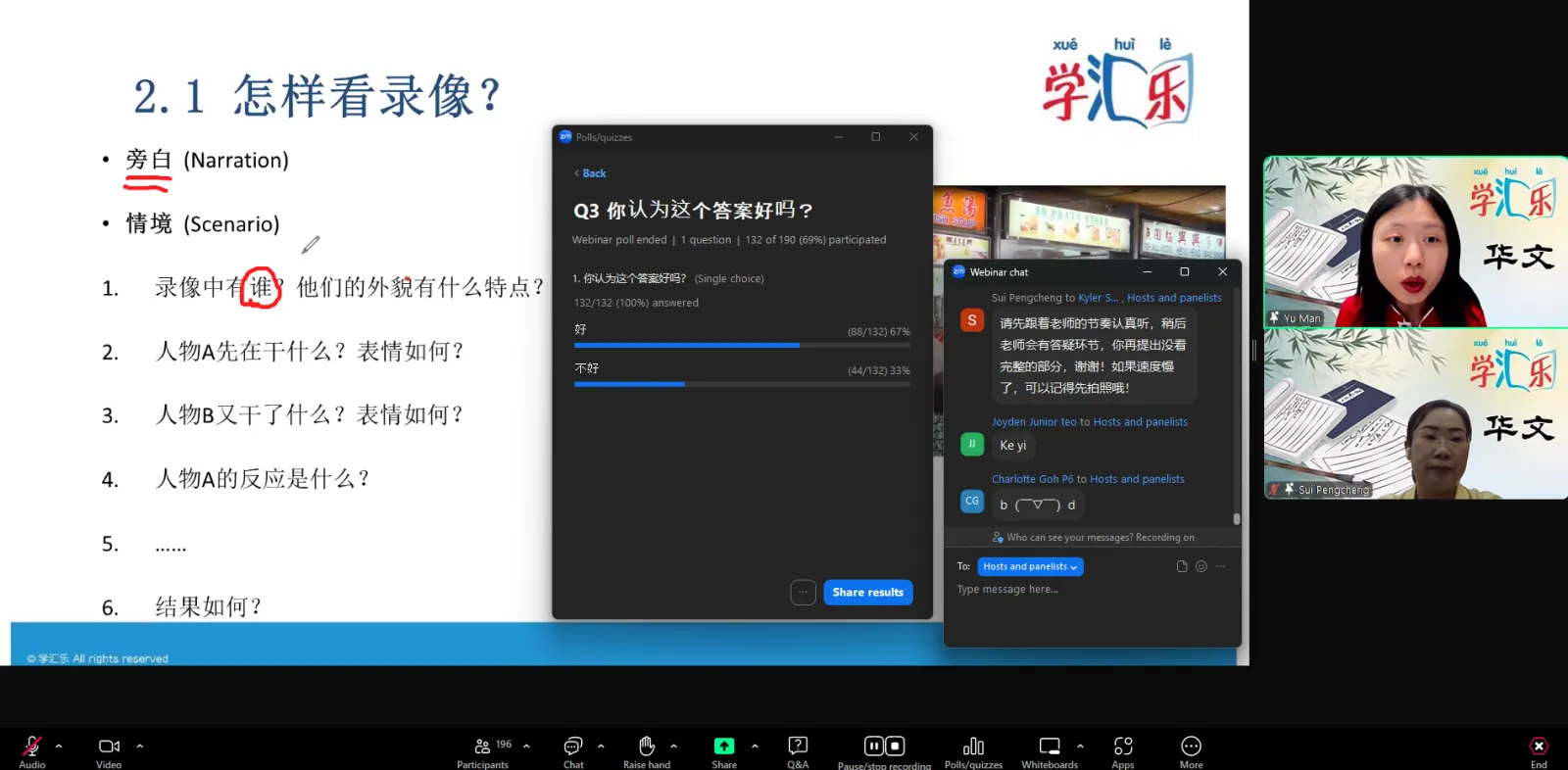
Task: Open the Q&A icon
Action: [x=798, y=746]
